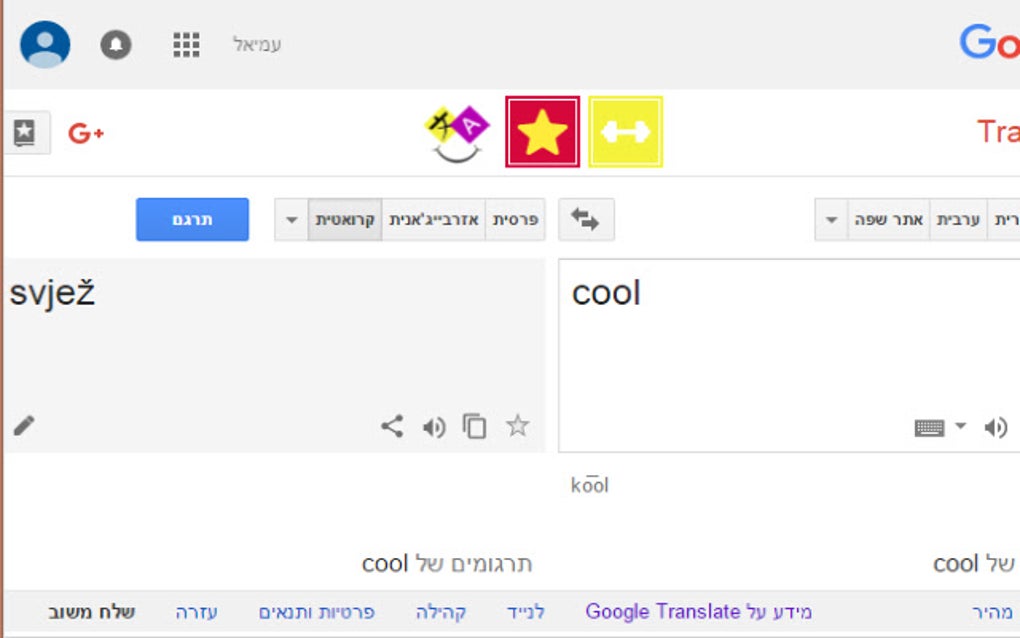Click the red star extension icon
This screenshot has width=1020, height=638.
coord(542,132)
